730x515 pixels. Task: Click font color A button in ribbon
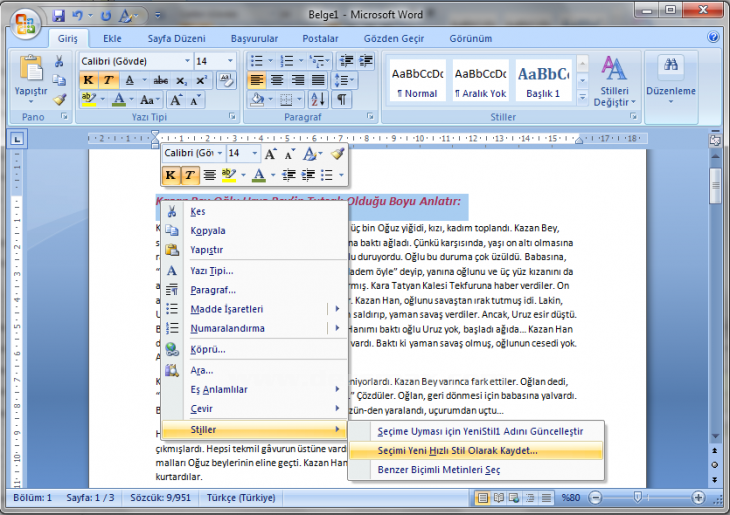pos(119,100)
